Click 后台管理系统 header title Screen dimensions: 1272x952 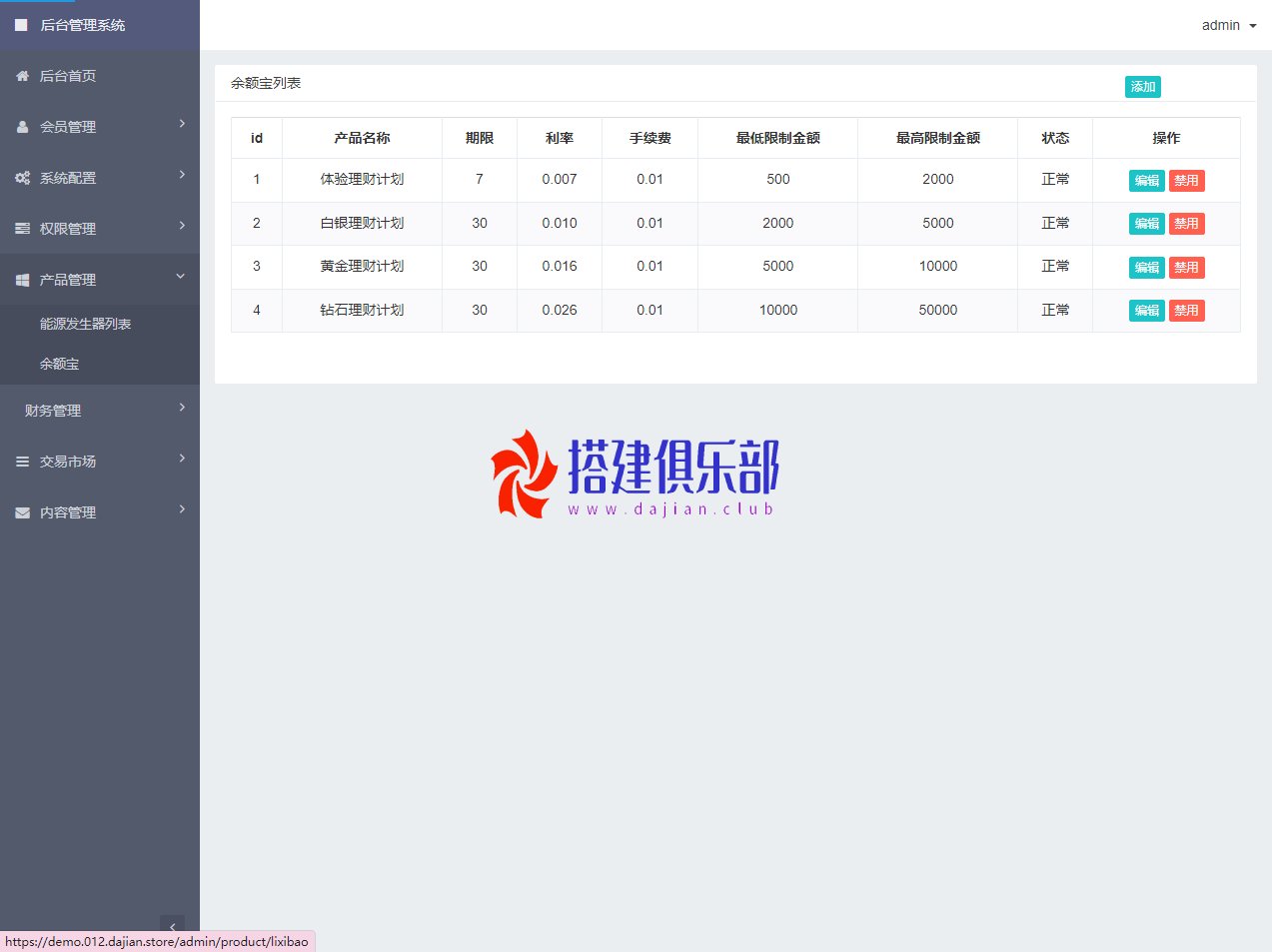coord(83,25)
